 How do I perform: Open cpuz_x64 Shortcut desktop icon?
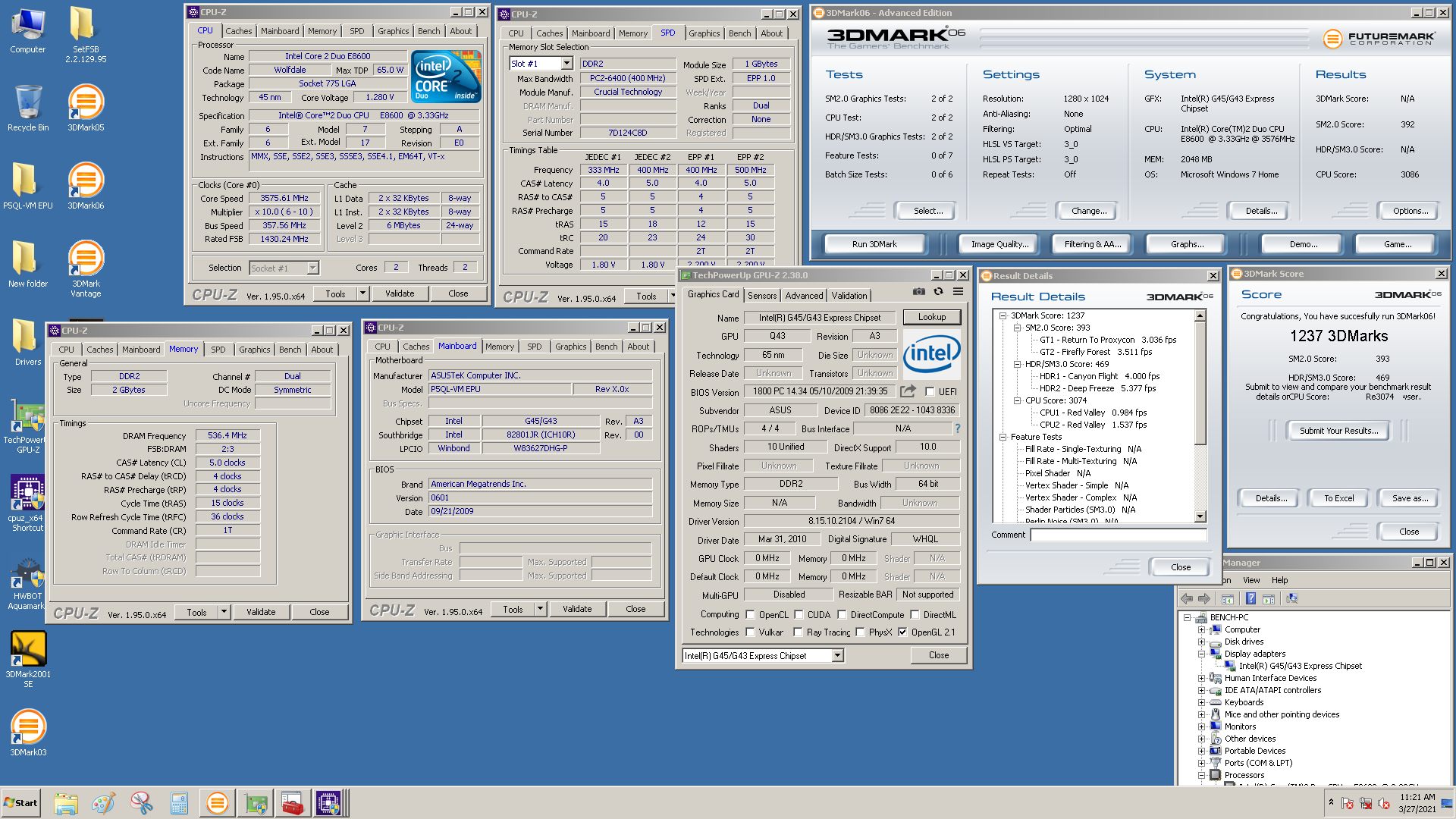[x=28, y=504]
